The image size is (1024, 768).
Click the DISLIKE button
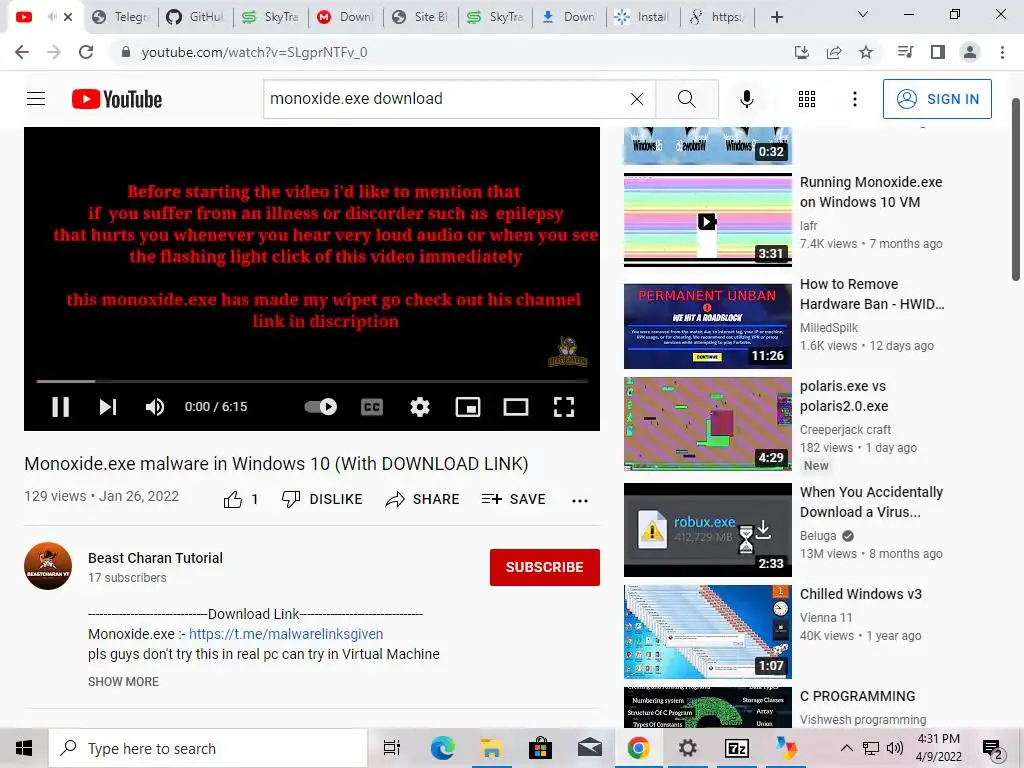(x=322, y=500)
